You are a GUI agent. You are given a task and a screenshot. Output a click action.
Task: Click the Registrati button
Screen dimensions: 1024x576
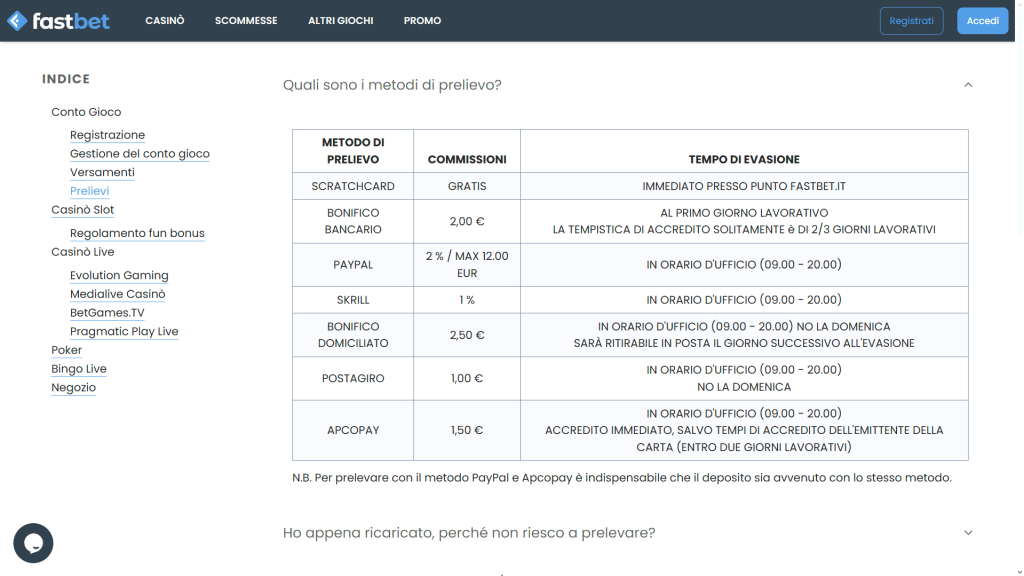[x=911, y=20]
